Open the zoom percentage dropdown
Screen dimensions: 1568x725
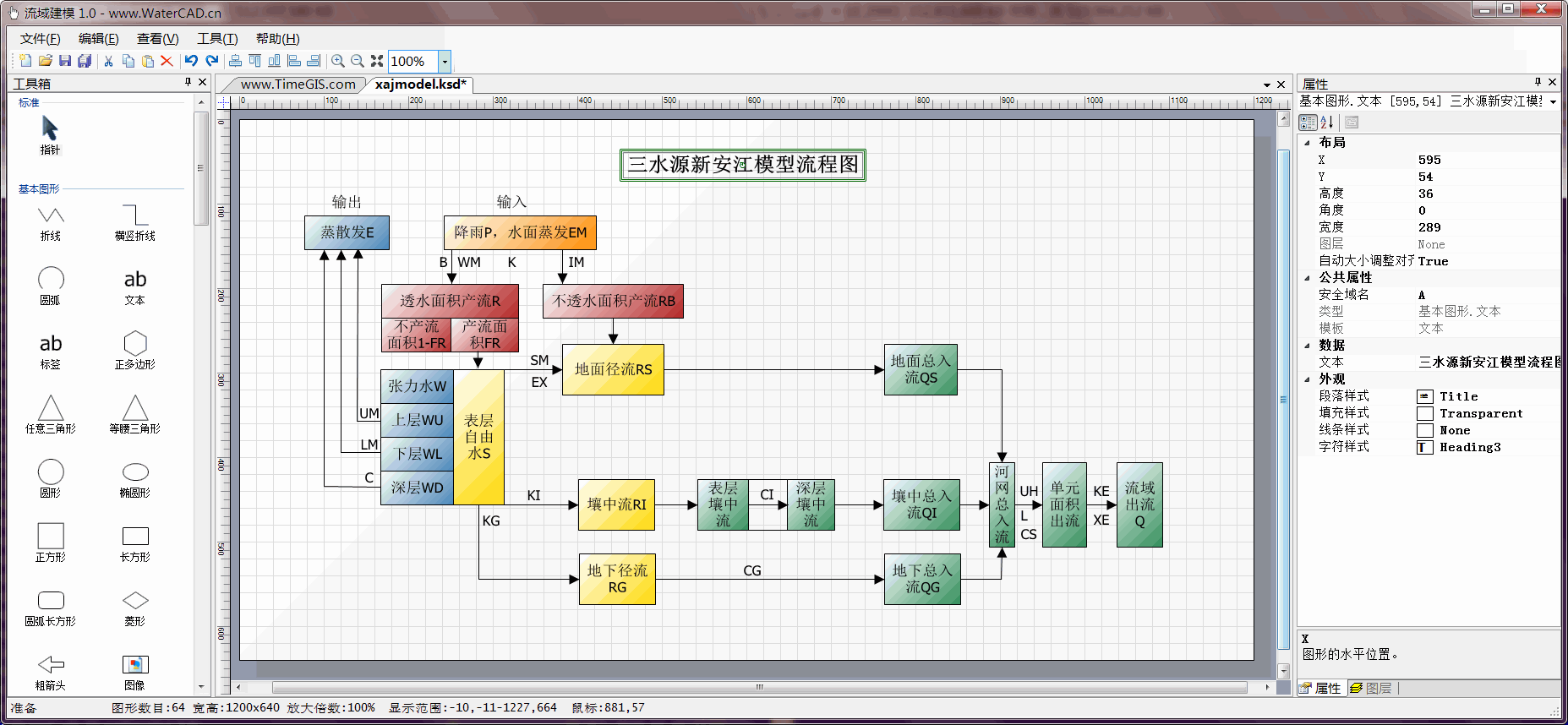445,61
